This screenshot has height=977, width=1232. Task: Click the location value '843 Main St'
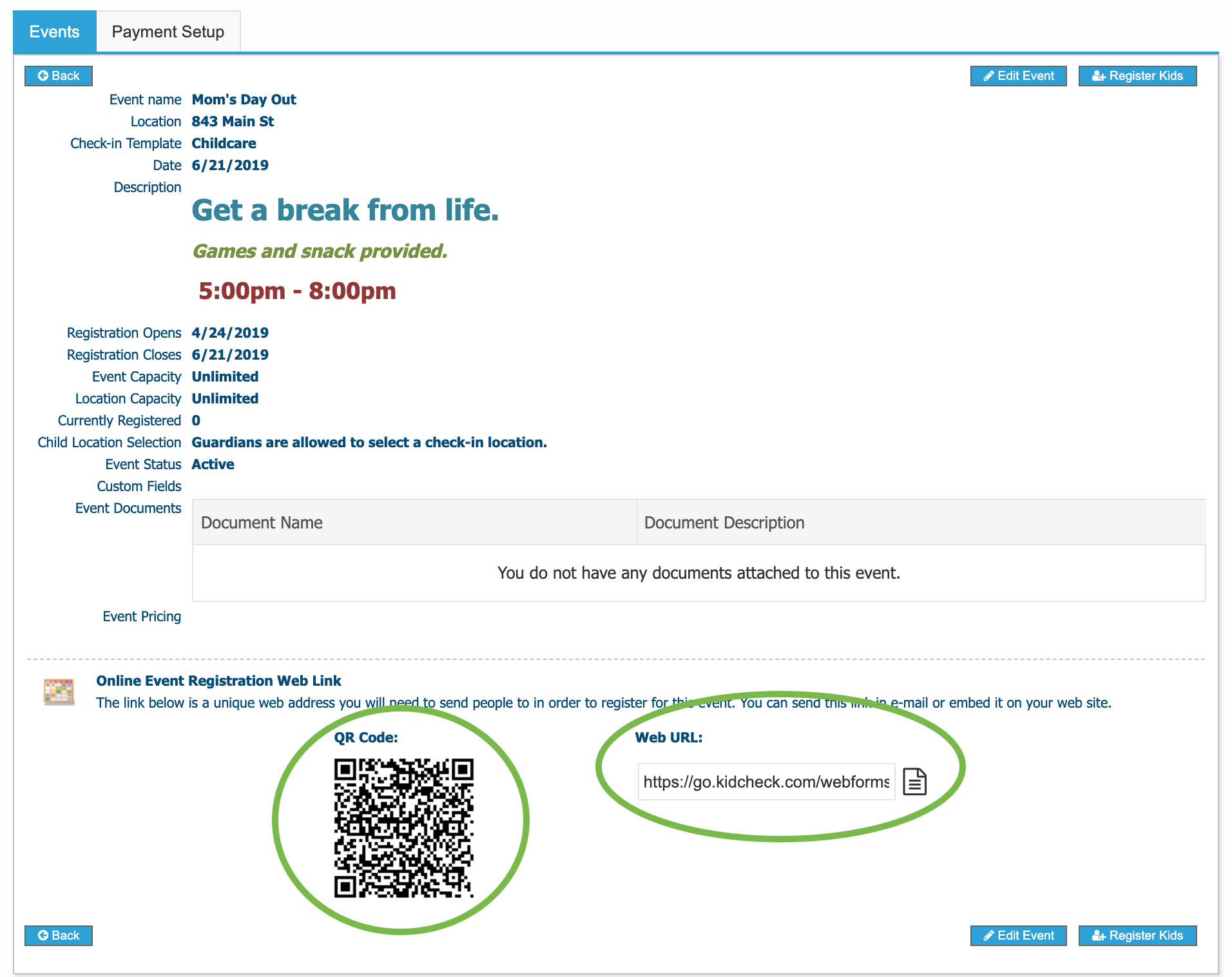(x=233, y=122)
